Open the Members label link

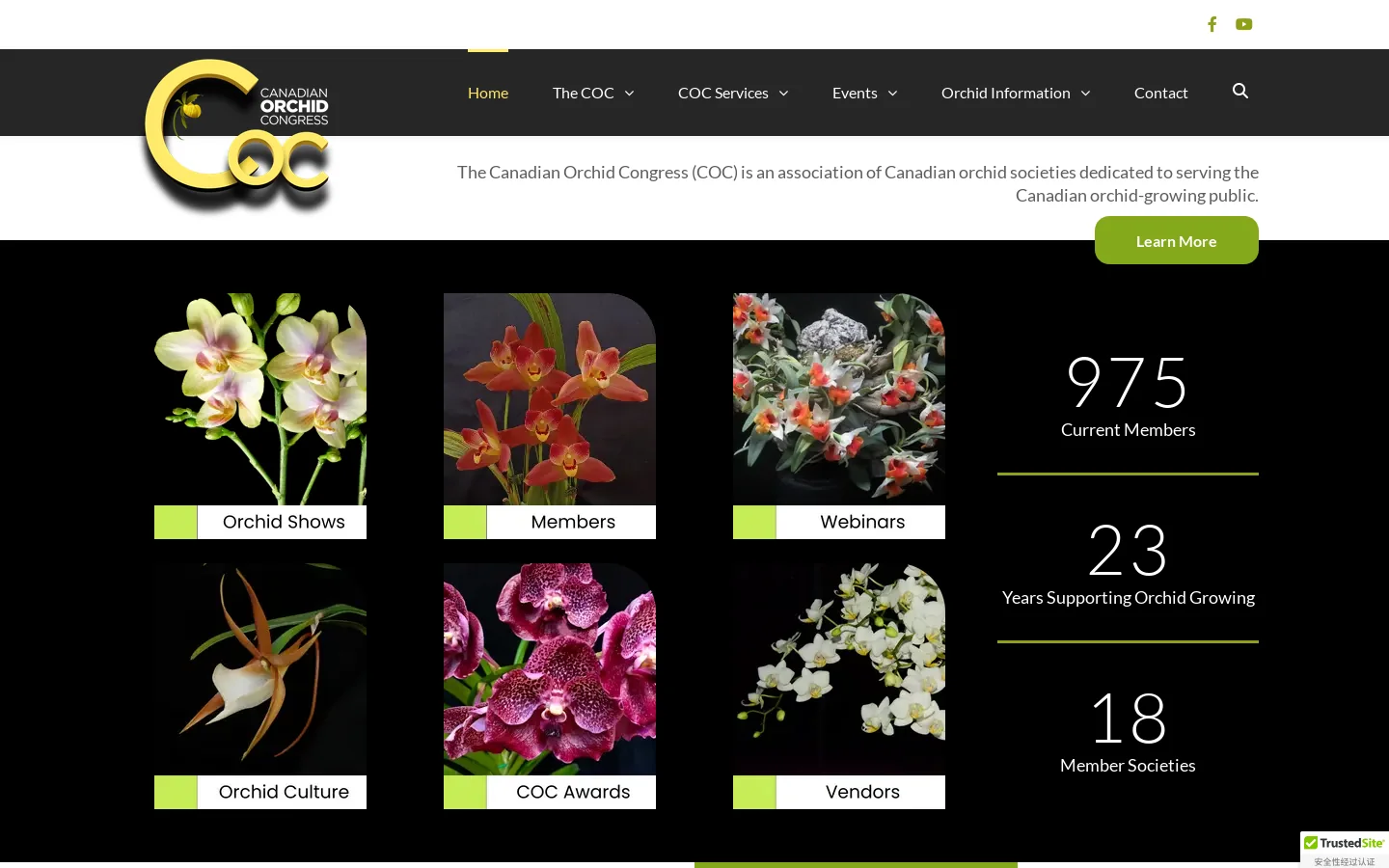coord(573,522)
